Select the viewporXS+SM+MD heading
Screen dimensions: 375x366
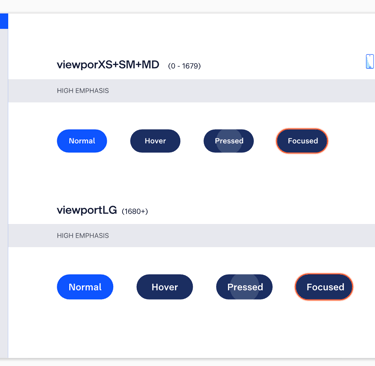click(x=108, y=65)
